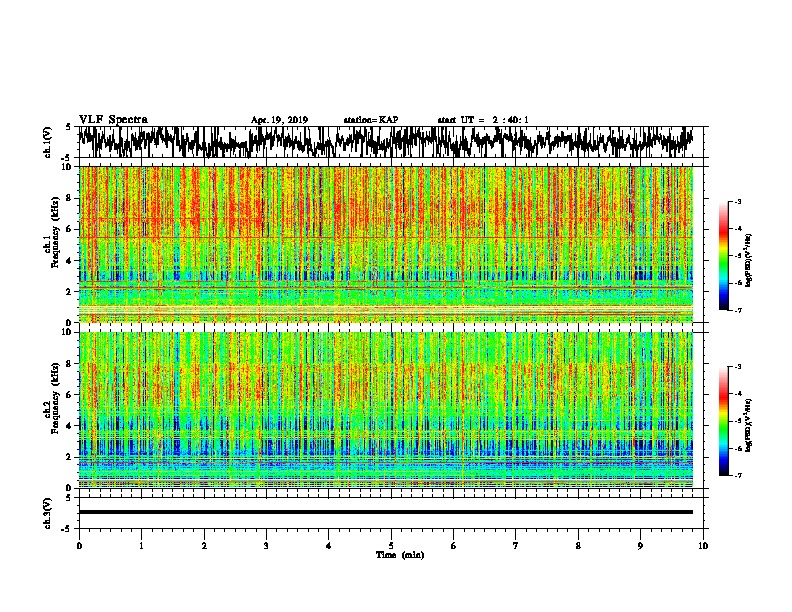Screen dimensions: 792x612
Task: Click the "Time (min)" axis title
Action: (x=400, y=555)
